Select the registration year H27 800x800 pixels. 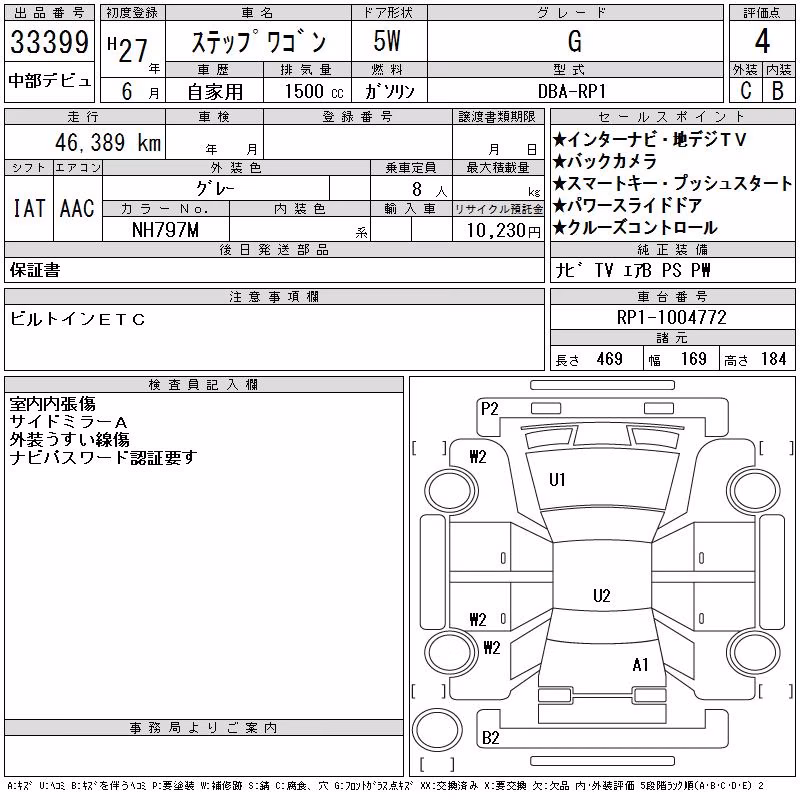pos(128,51)
